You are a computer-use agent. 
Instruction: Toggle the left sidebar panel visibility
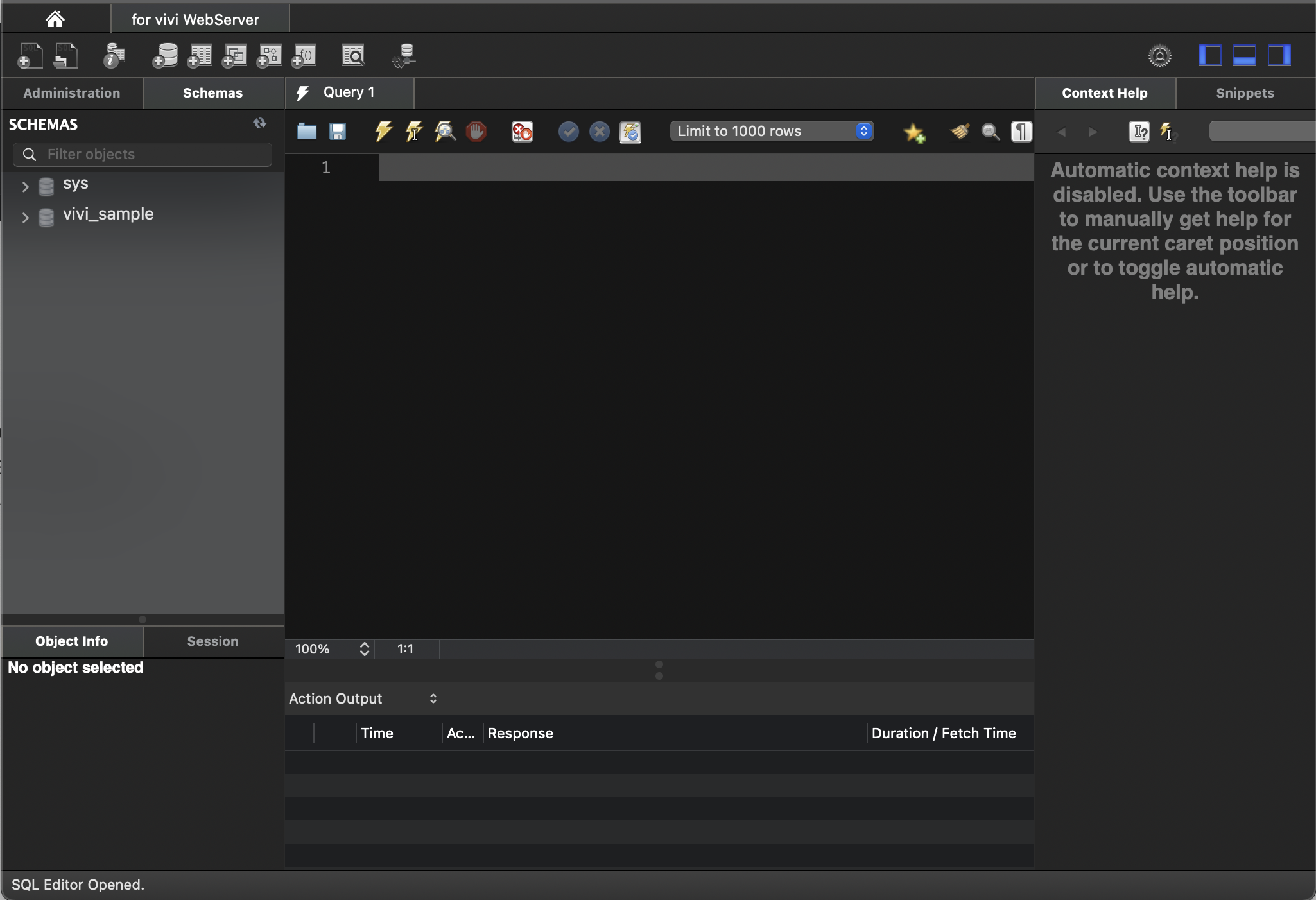[1209, 56]
